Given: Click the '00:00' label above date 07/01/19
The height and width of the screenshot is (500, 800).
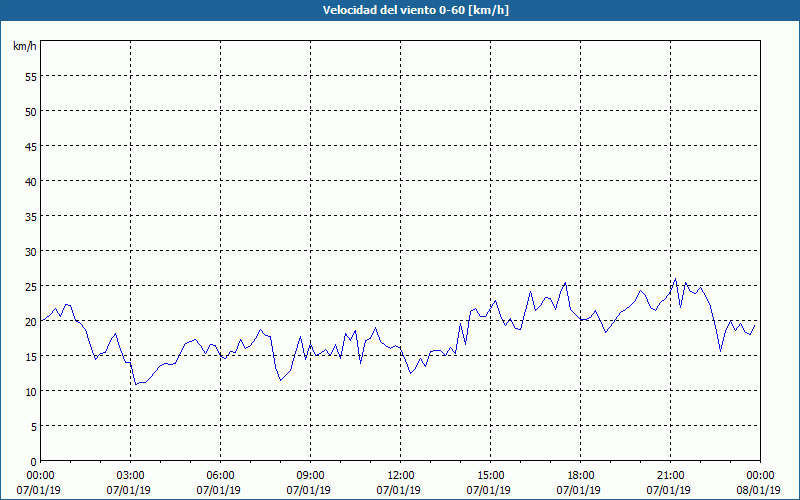Looking at the screenshot, I should tap(41, 476).
